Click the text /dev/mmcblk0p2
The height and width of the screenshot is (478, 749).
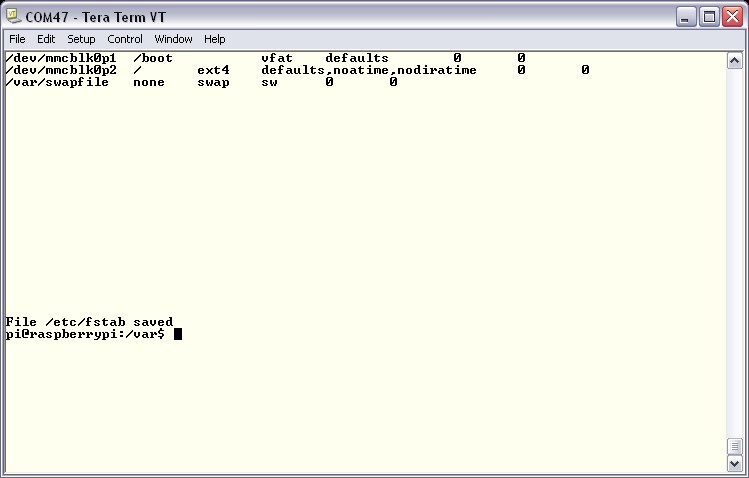pyautogui.click(x=61, y=70)
